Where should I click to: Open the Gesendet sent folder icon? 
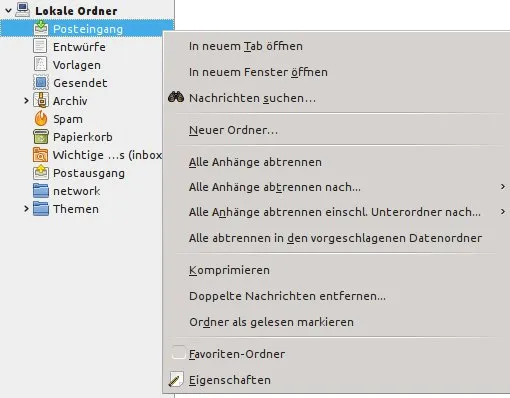(x=41, y=82)
